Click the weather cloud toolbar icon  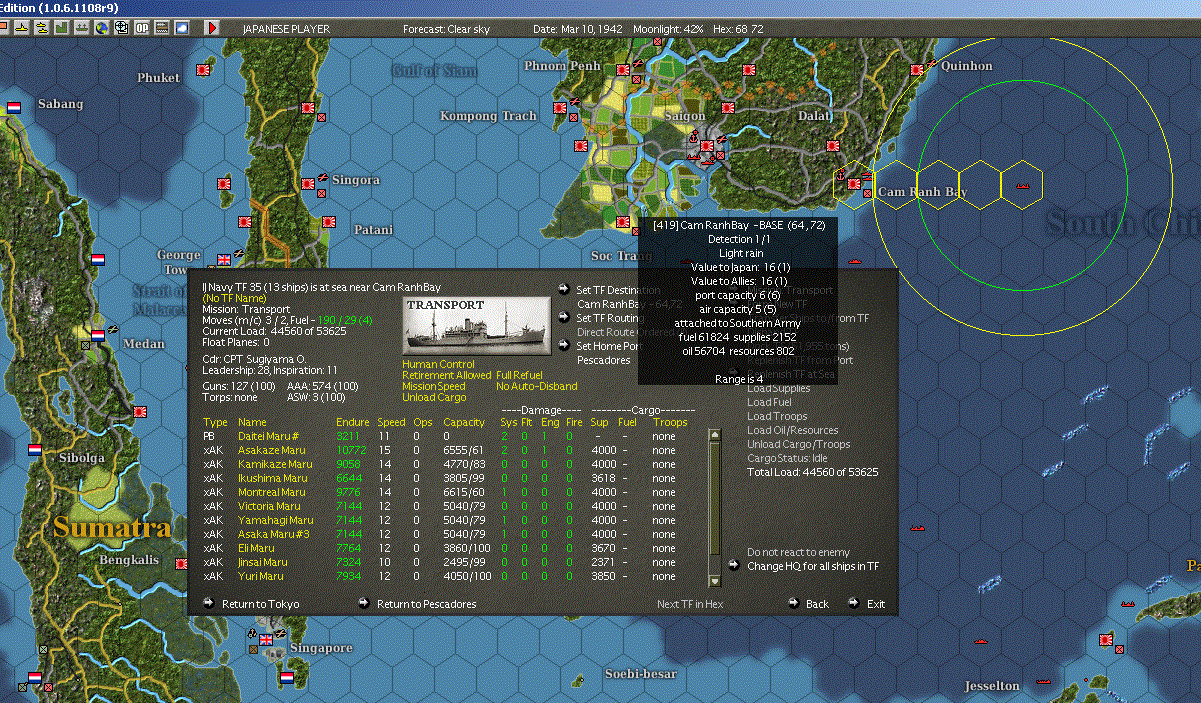pos(182,28)
